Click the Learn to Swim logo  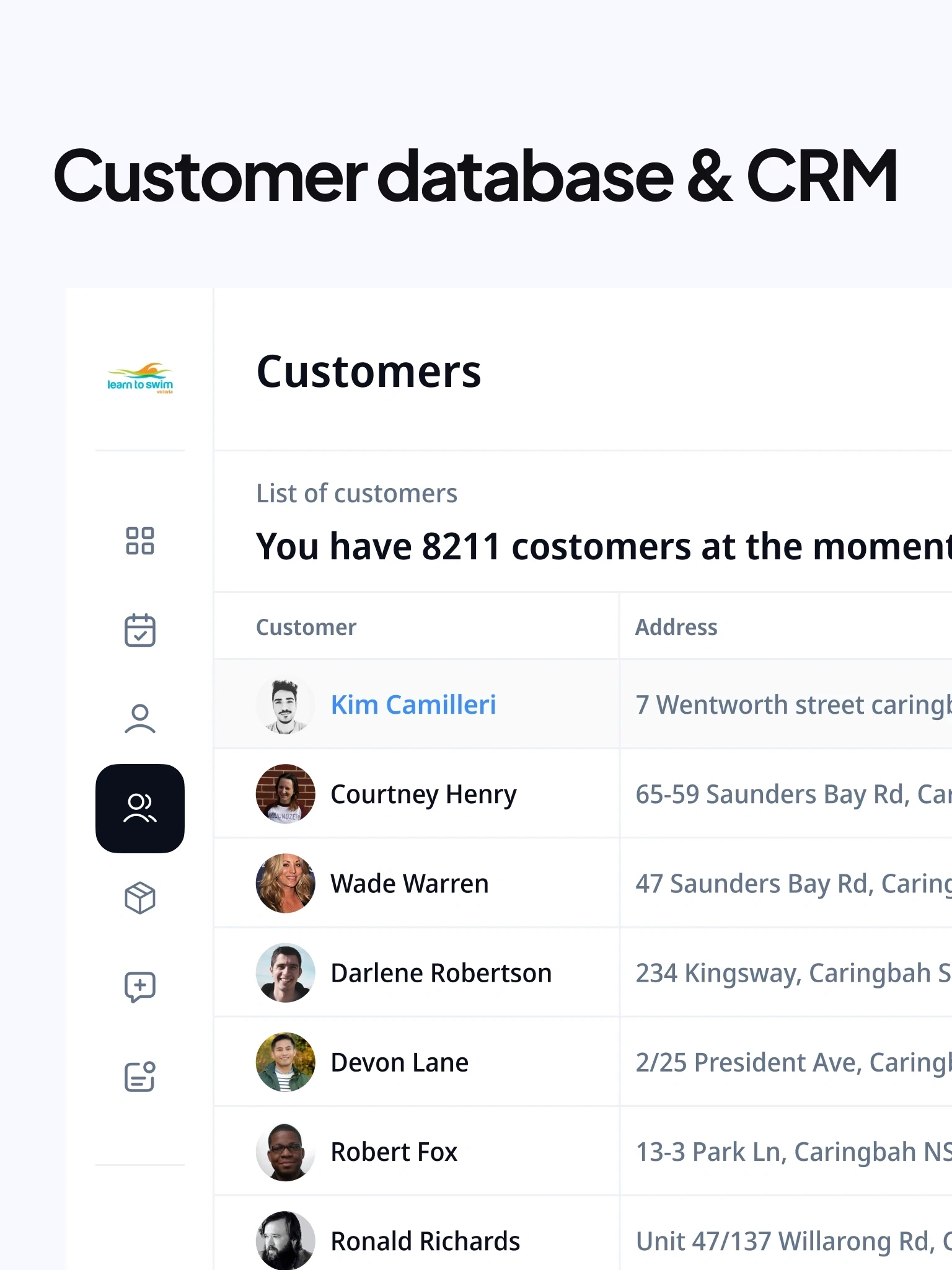pyautogui.click(x=140, y=378)
